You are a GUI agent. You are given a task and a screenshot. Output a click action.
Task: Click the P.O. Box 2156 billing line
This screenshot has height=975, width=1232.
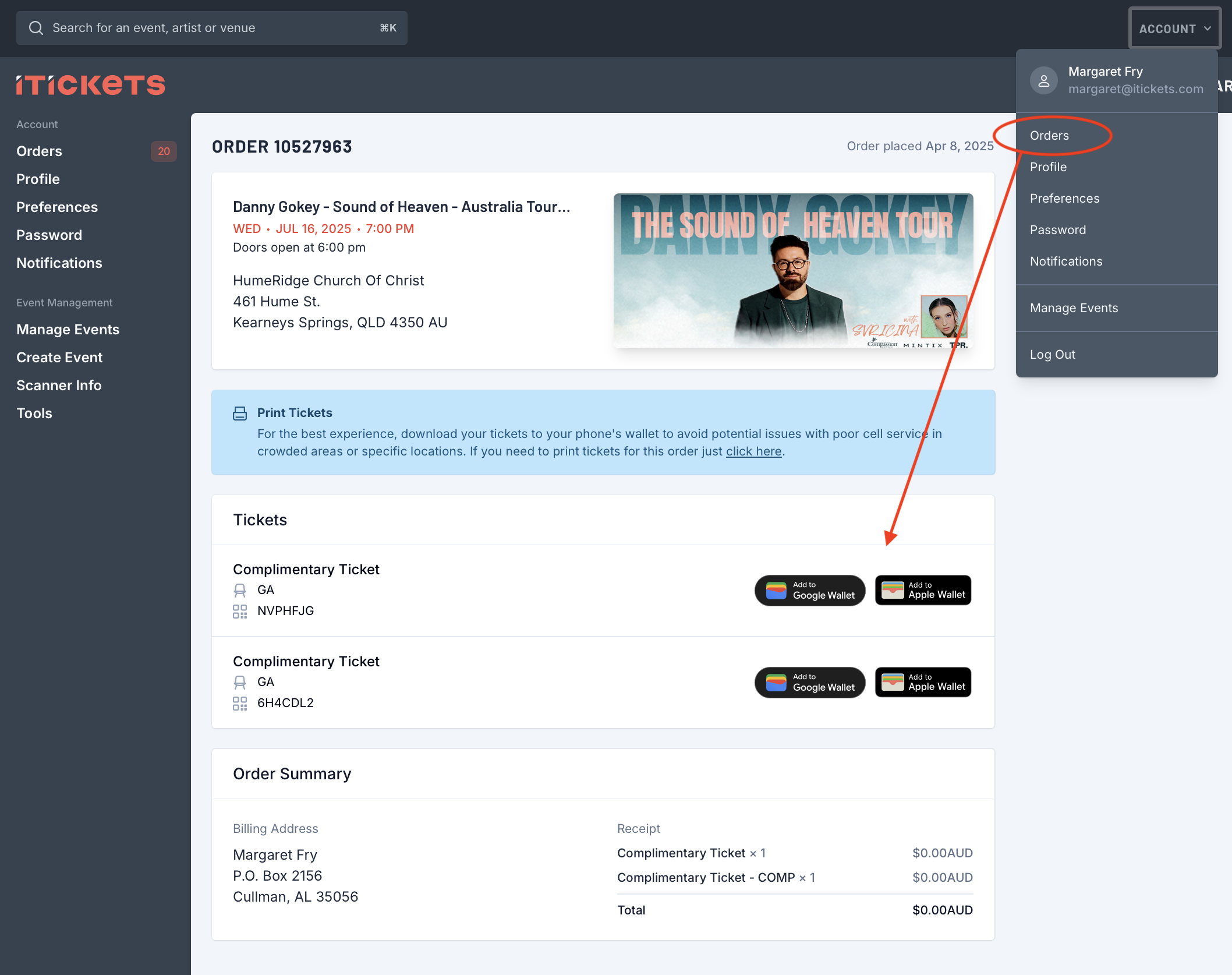tap(277, 876)
